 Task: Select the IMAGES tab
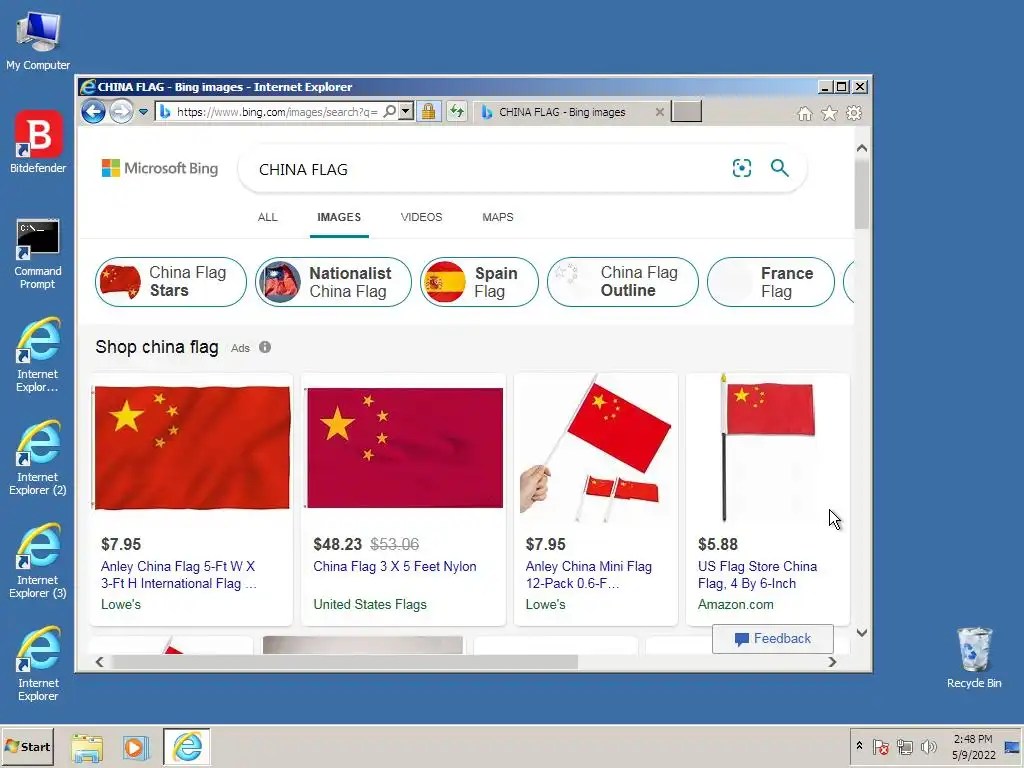pyautogui.click(x=339, y=217)
